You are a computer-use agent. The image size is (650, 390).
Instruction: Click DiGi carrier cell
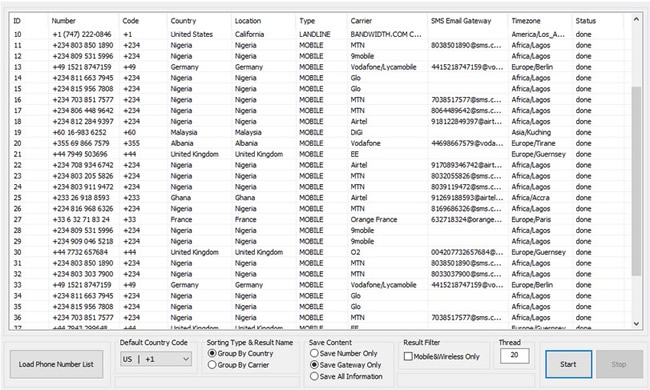click(x=357, y=132)
